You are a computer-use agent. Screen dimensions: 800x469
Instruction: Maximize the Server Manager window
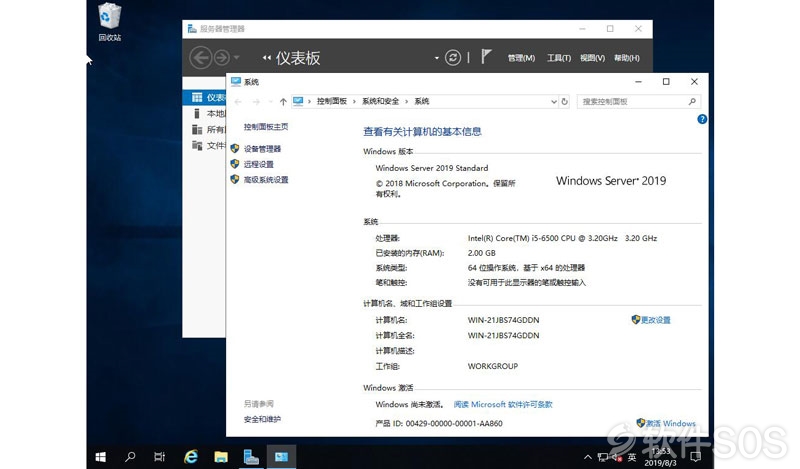coord(610,29)
